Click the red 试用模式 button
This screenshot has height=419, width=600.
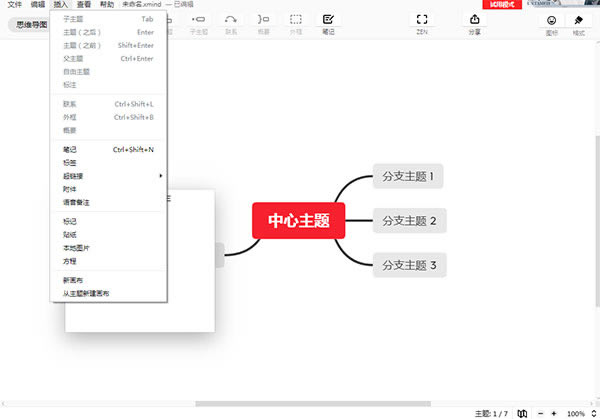pyautogui.click(x=501, y=5)
